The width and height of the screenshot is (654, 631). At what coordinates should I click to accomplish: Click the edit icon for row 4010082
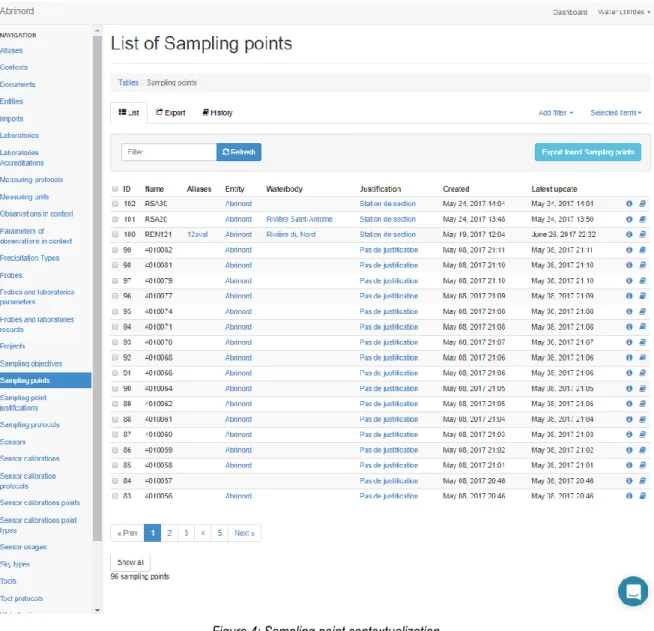642,250
